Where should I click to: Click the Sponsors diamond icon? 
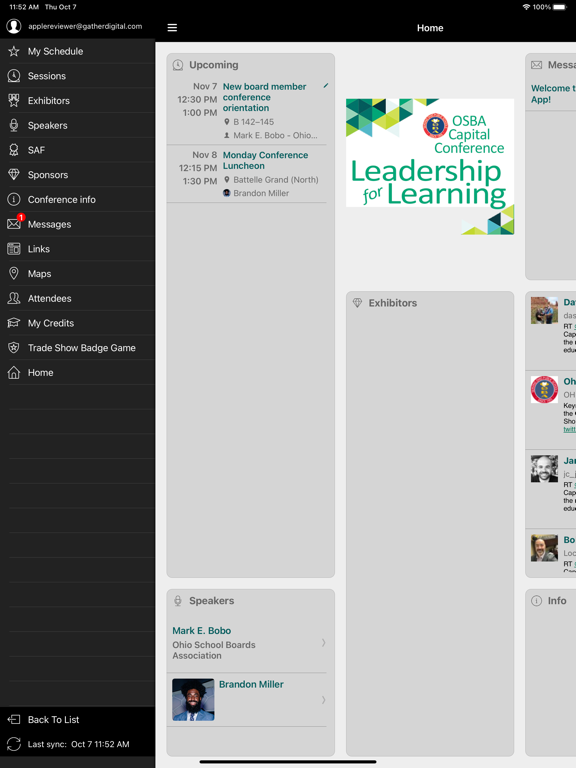click(14, 174)
